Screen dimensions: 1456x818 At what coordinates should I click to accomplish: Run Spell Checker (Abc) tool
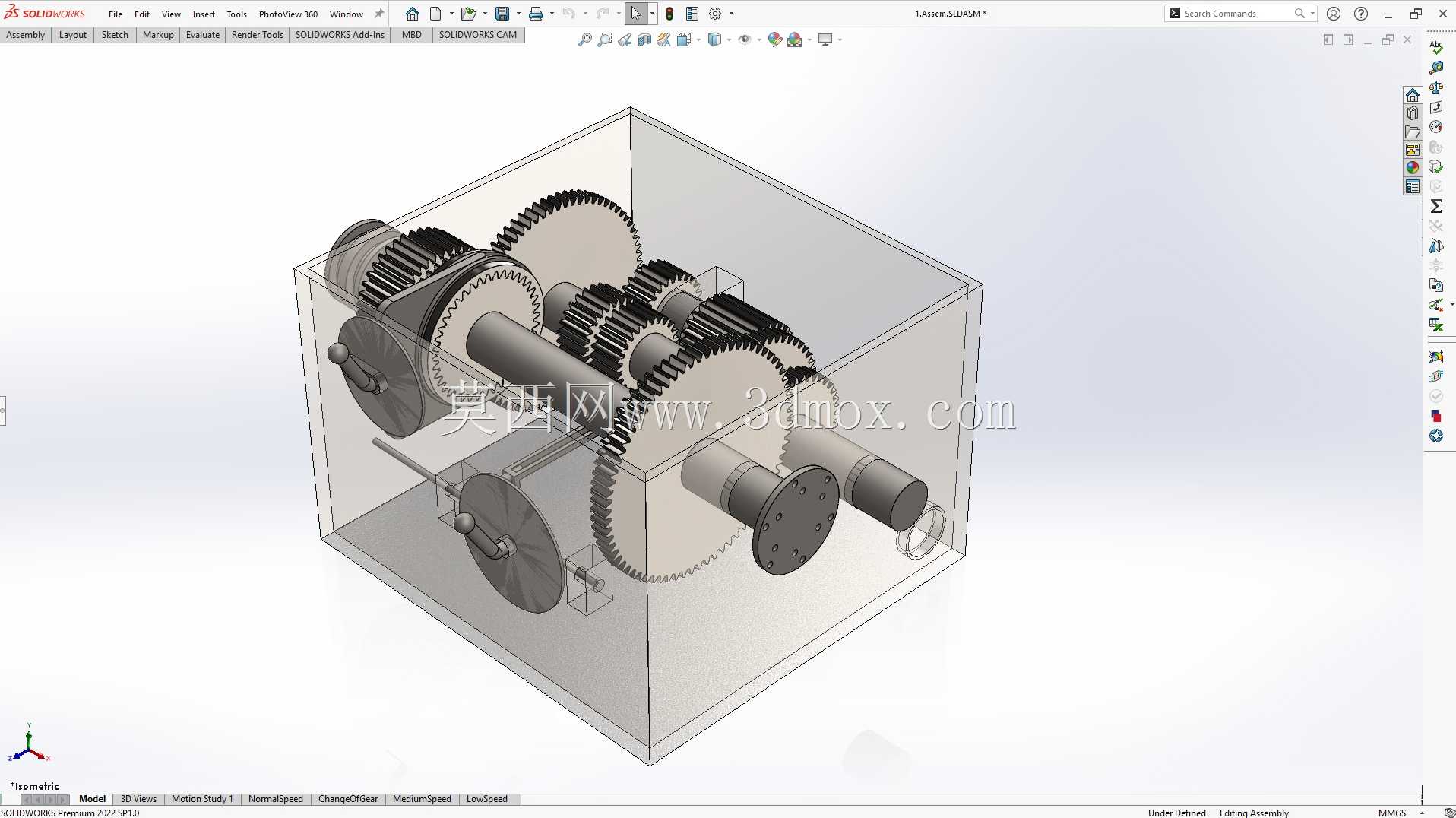point(1436,47)
